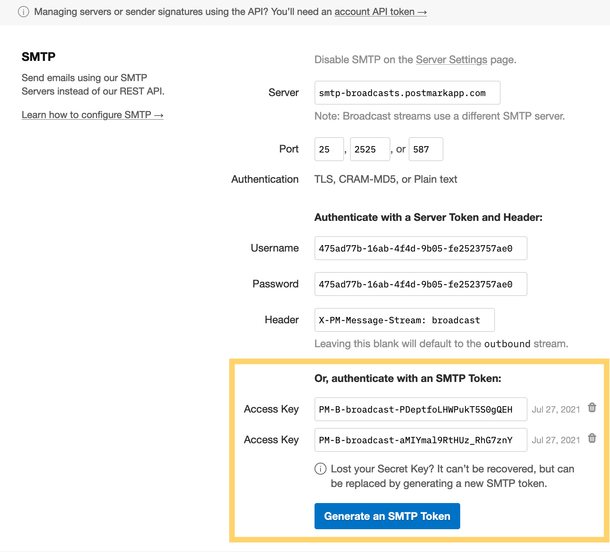Screen dimensions: 610x552
Task: Open the account API token link
Action: point(380,12)
